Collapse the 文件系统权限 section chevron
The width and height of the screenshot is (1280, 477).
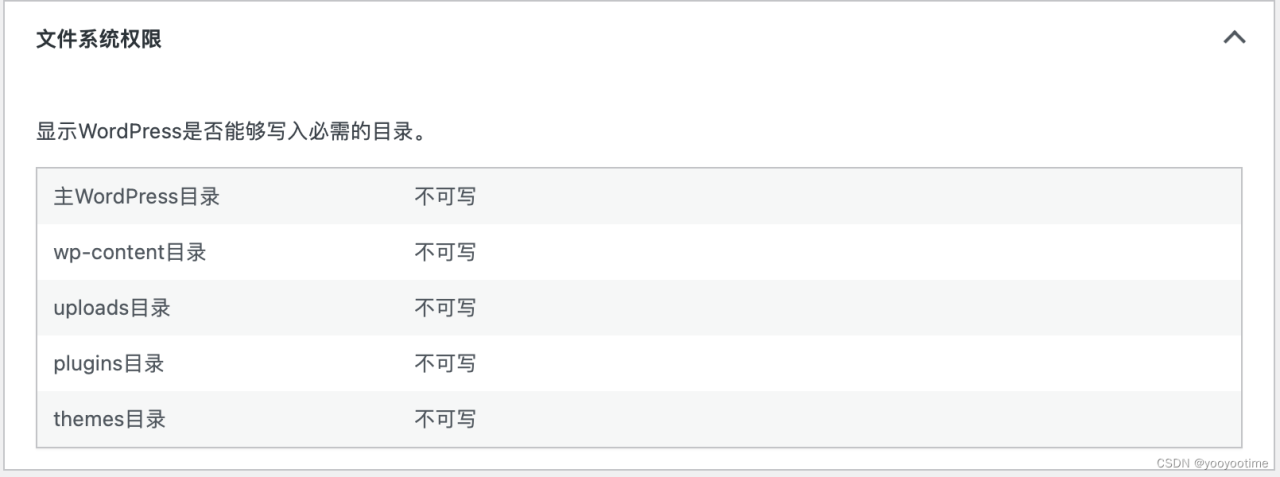[x=1234, y=38]
